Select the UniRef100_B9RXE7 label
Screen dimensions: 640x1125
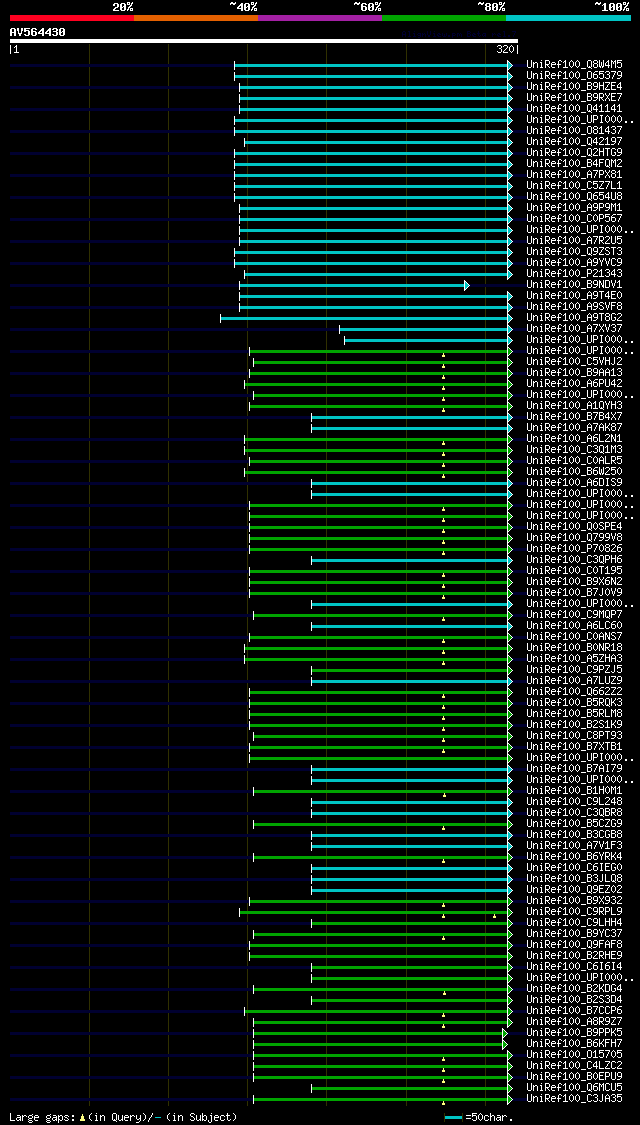574,98
